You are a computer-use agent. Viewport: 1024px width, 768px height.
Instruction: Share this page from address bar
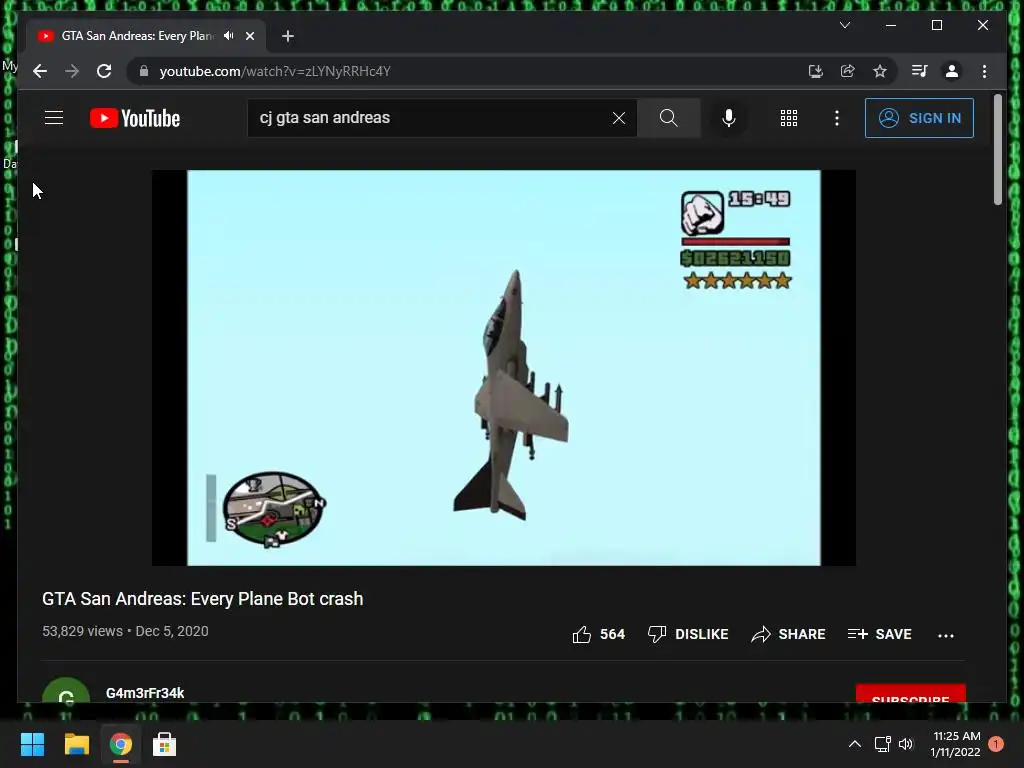(848, 71)
